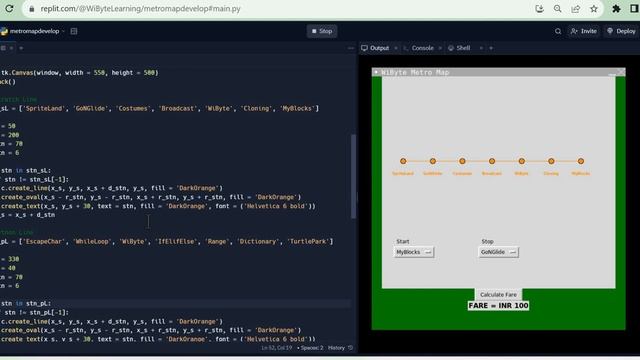Add a new editor tab with plus
This screenshot has width=640, height=360.
pyautogui.click(x=21, y=48)
